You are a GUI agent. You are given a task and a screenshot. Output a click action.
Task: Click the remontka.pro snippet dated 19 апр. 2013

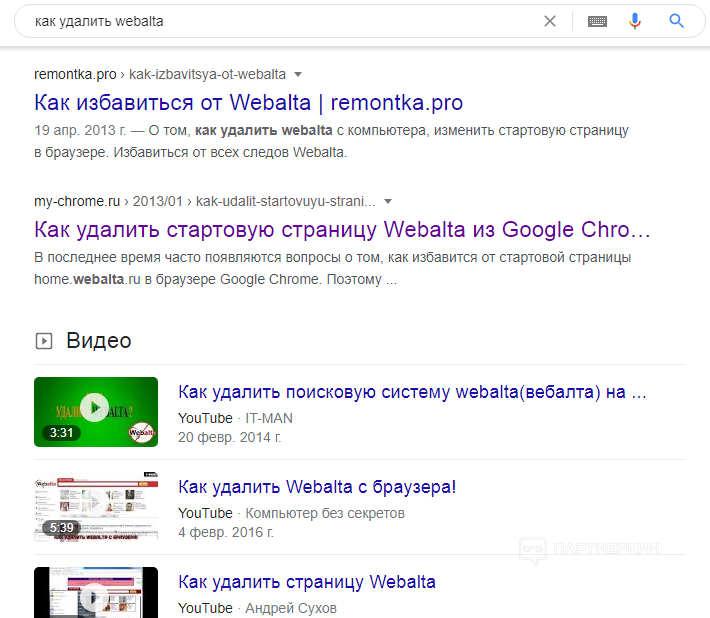click(331, 141)
